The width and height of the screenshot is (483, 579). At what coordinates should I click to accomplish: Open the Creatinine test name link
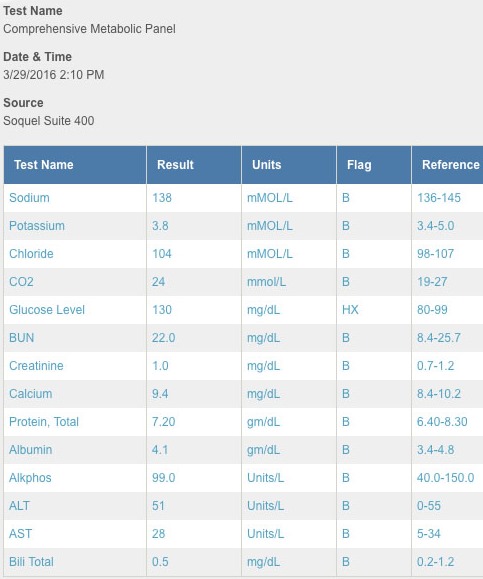tap(36, 366)
